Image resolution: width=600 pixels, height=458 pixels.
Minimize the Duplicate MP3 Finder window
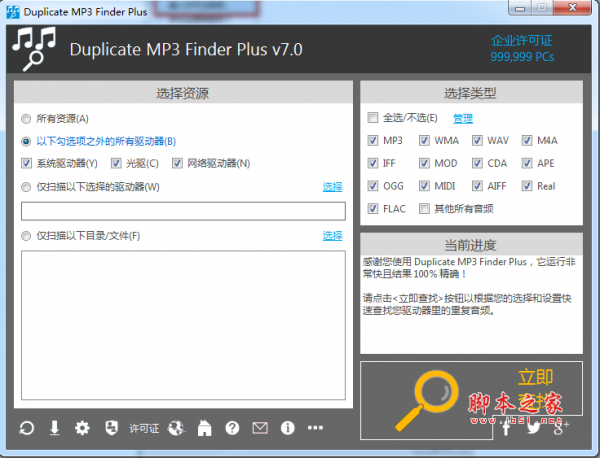tap(520, 8)
